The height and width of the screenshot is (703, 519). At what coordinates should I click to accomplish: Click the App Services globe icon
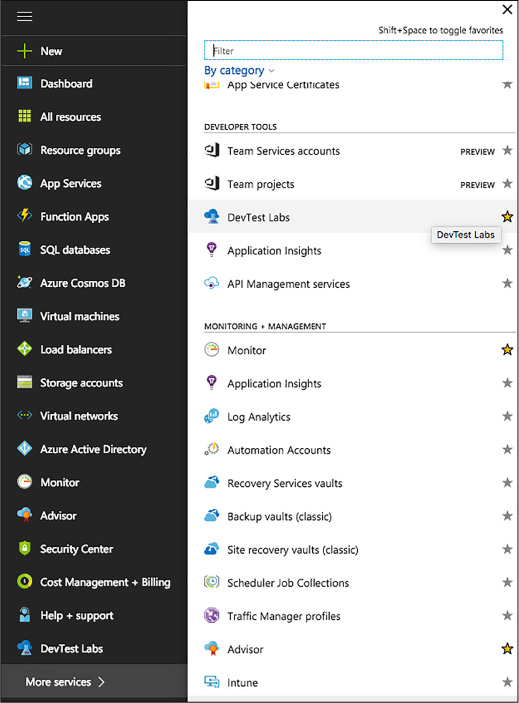pyautogui.click(x=24, y=182)
